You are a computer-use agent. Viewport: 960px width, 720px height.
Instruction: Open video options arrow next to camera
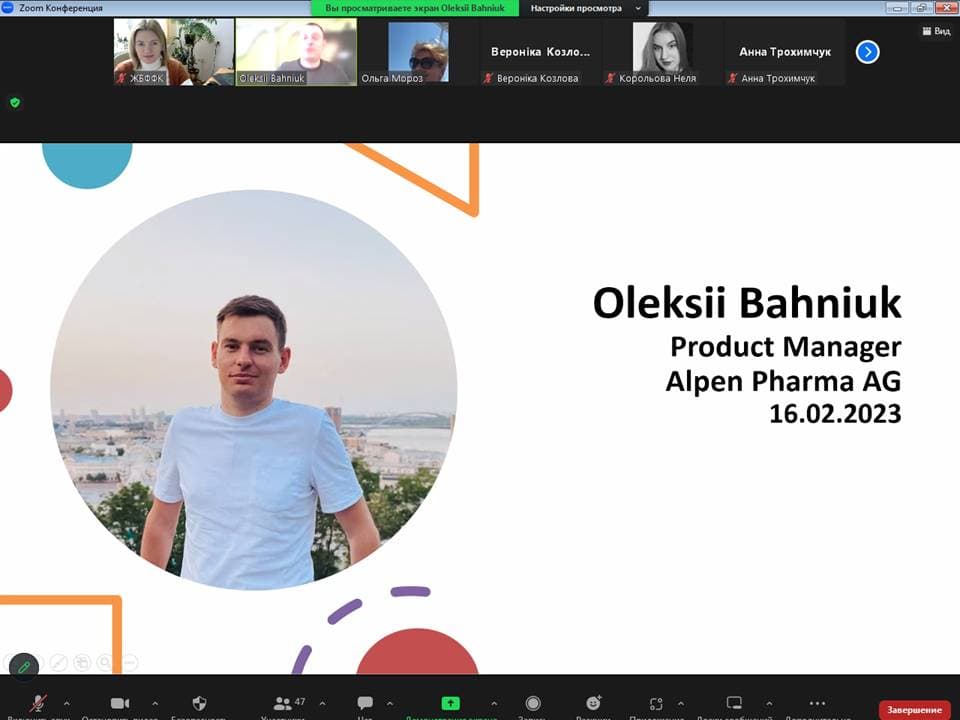[x=155, y=703]
